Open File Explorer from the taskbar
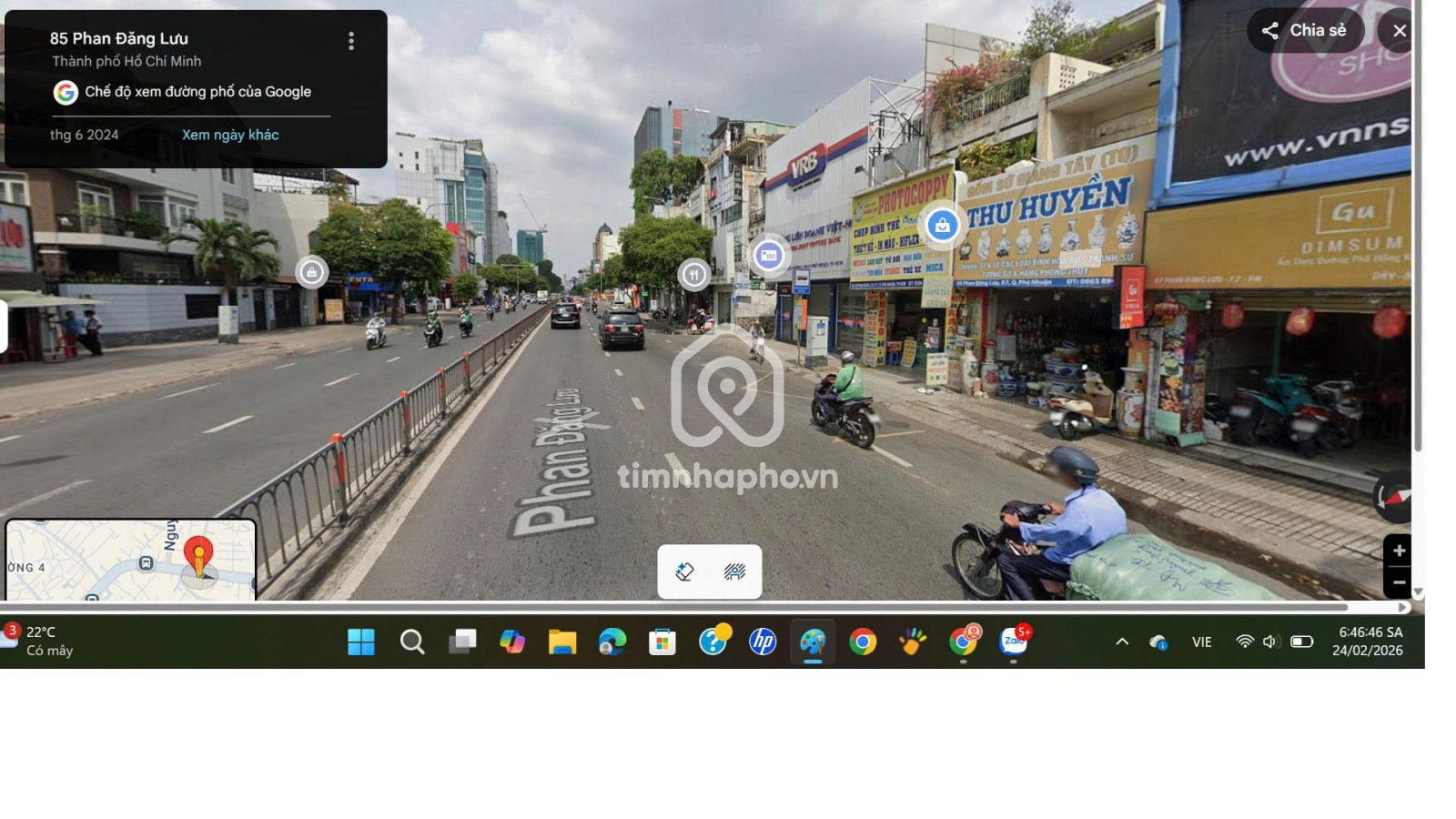The height and width of the screenshot is (819, 1456). (x=562, y=642)
